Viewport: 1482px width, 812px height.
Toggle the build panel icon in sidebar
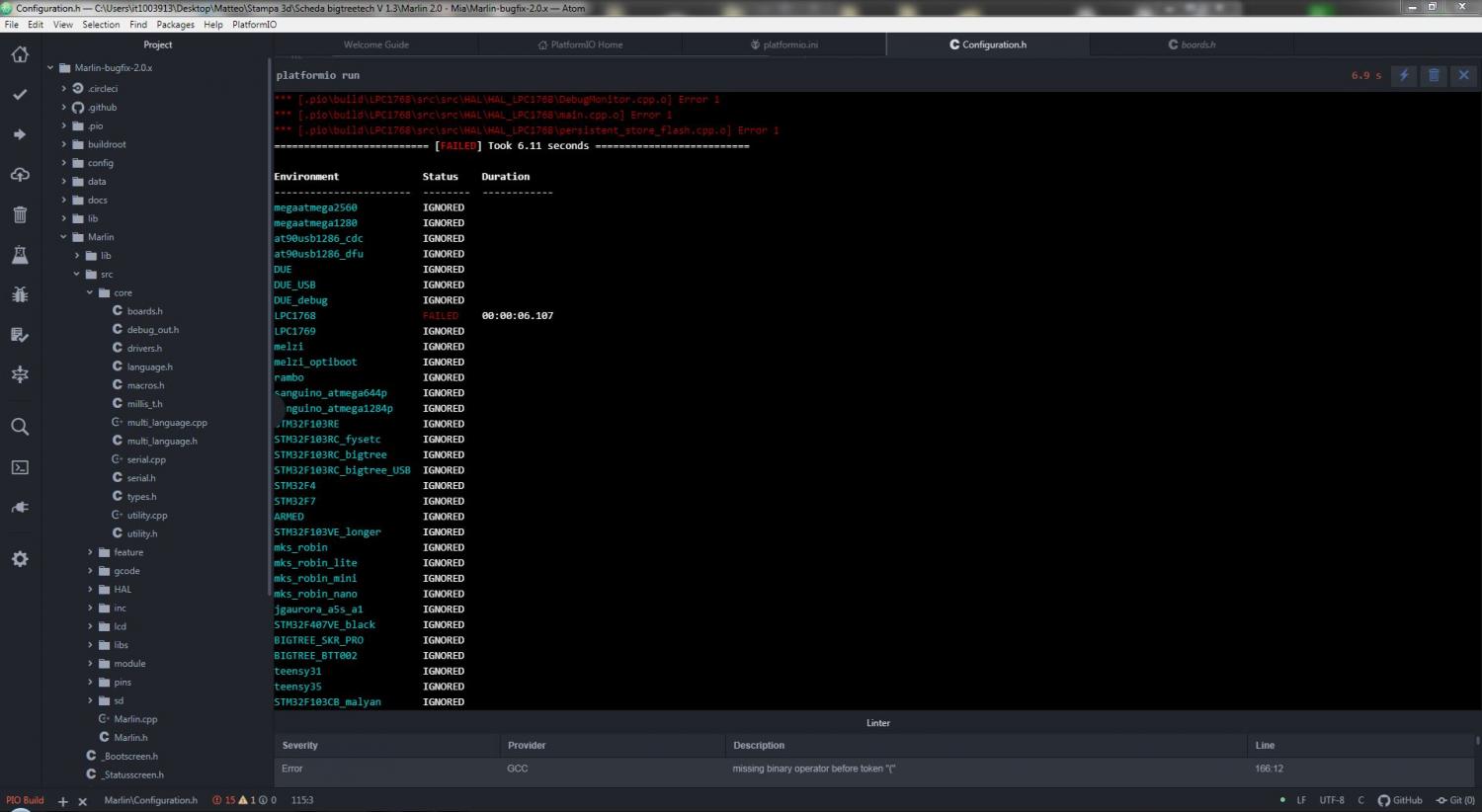coord(20,374)
